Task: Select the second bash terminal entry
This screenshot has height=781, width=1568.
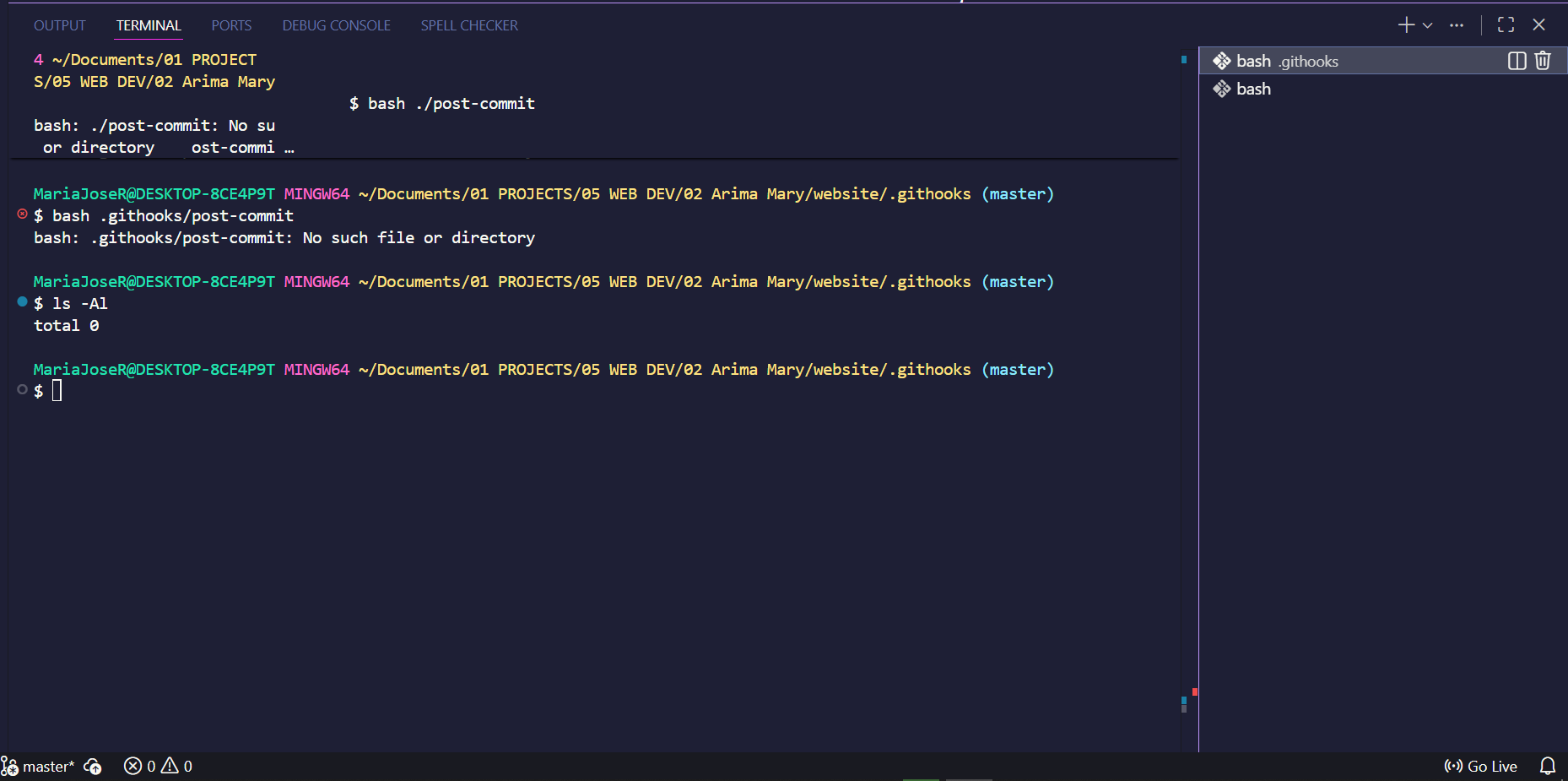Action: [x=1383, y=89]
